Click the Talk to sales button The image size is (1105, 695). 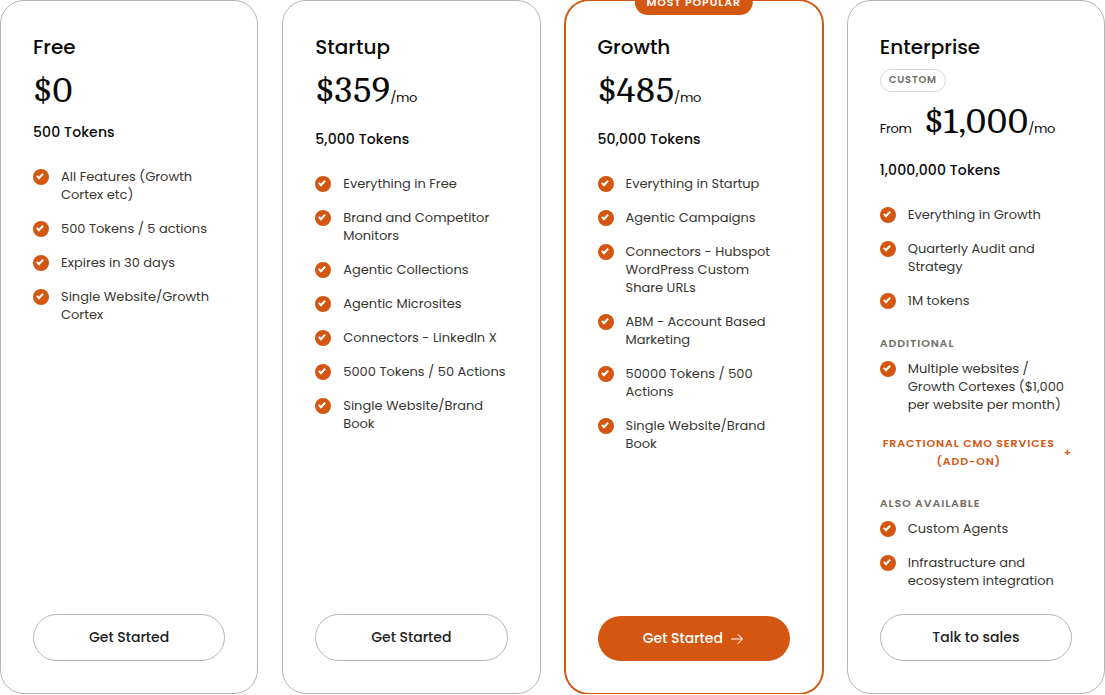click(x=975, y=637)
